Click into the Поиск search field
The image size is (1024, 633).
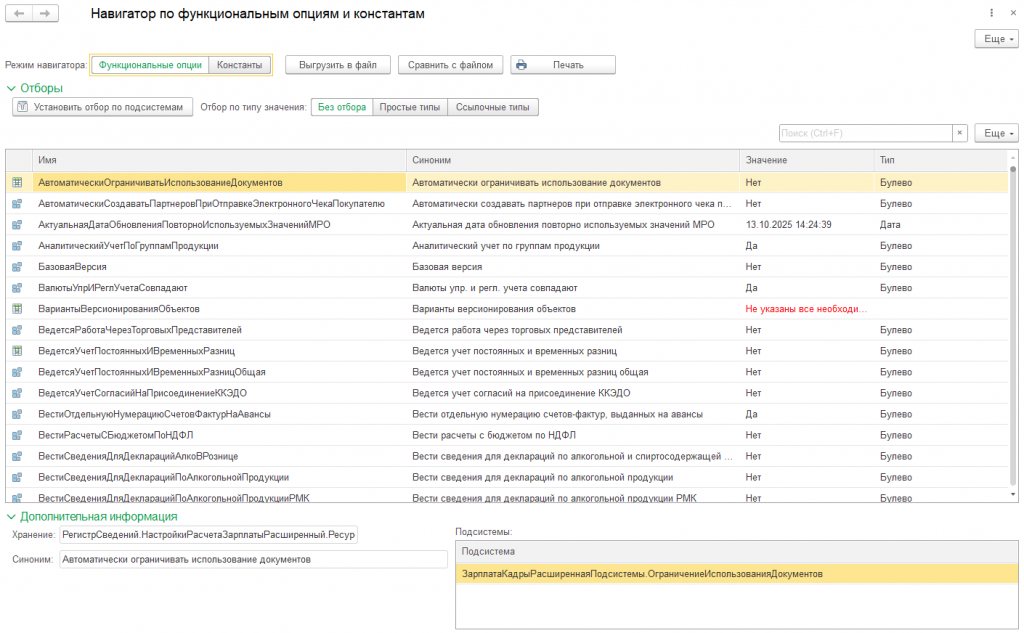click(863, 133)
